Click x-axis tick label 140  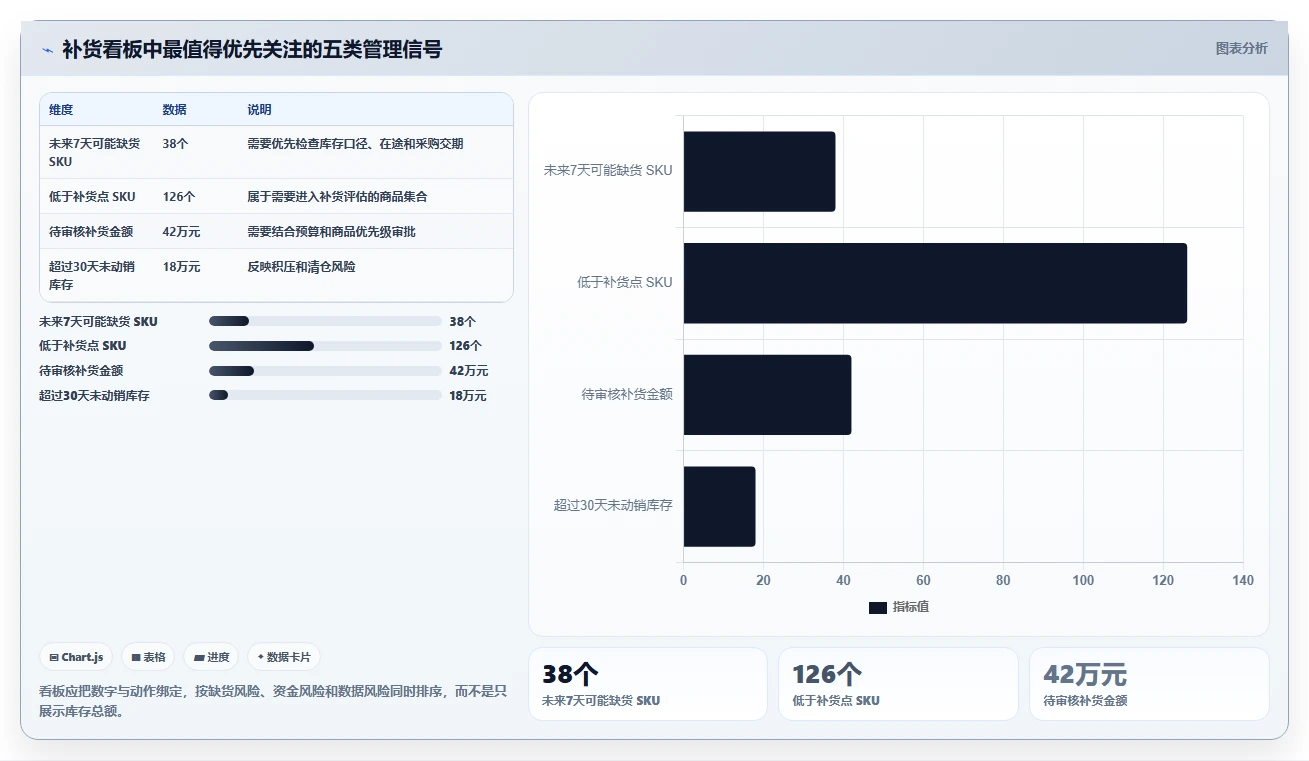point(1243,581)
